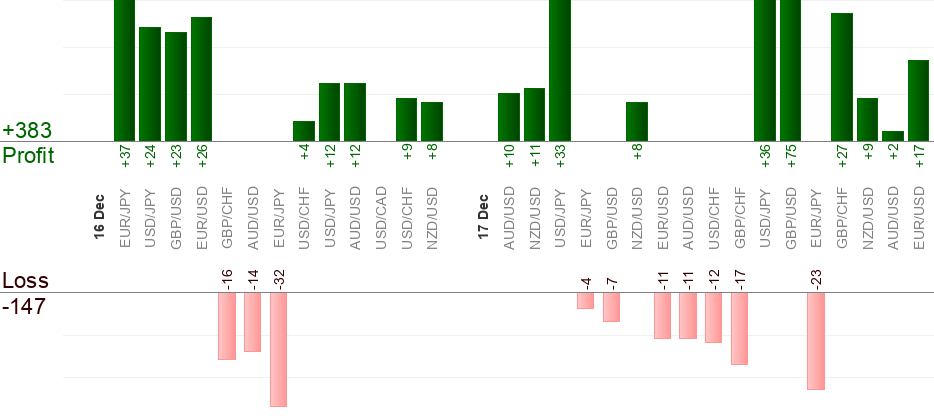Click the -17 GBP/CHF loss bar
Image resolution: width=934 pixels, height=420 pixels.
tap(739, 328)
